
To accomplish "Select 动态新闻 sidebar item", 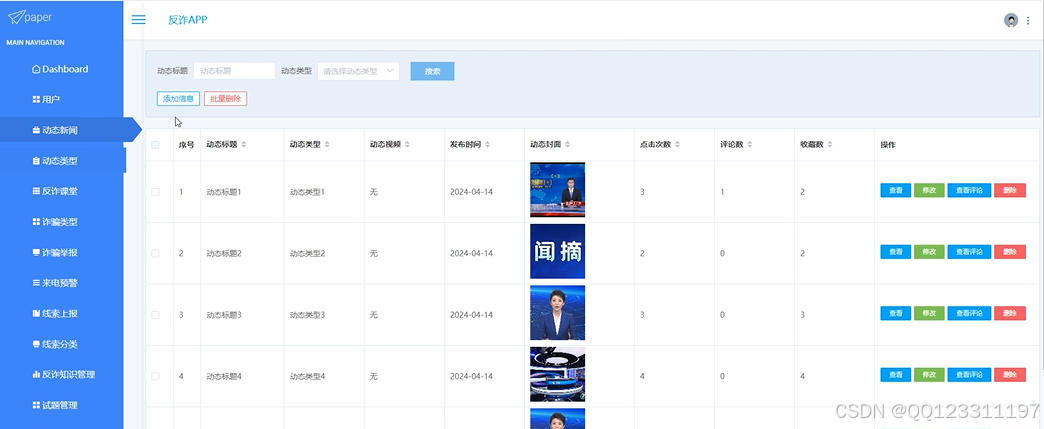I will click(x=61, y=130).
